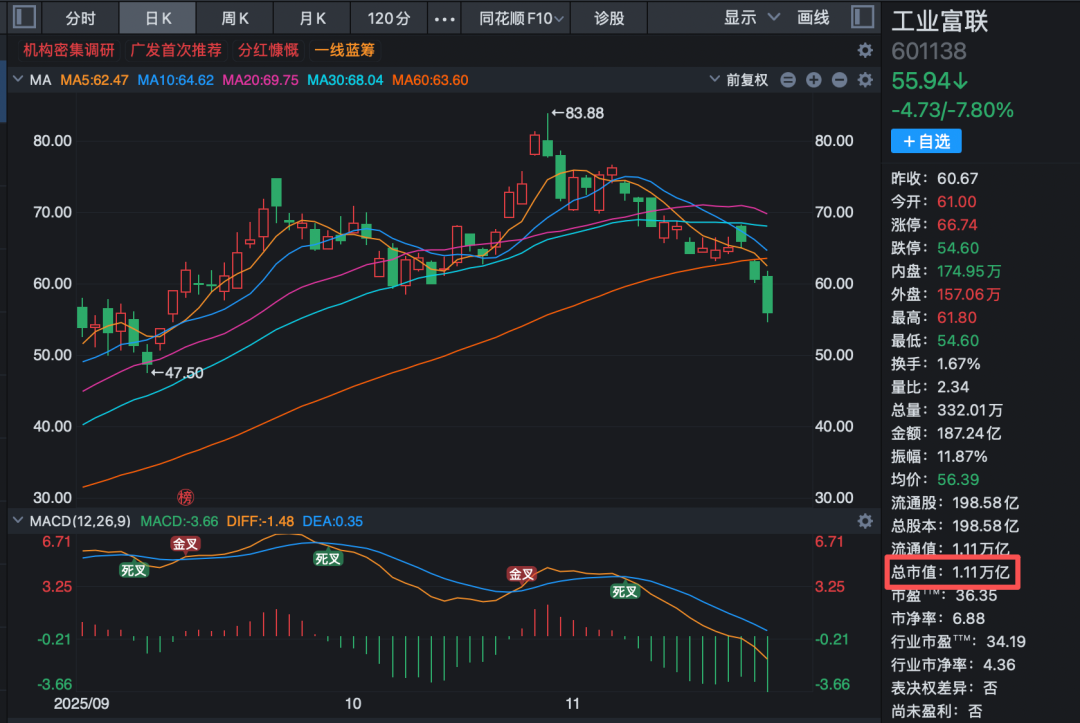The width and height of the screenshot is (1080, 723).
Task: Open MACD panel settings gear
Action: click(865, 521)
